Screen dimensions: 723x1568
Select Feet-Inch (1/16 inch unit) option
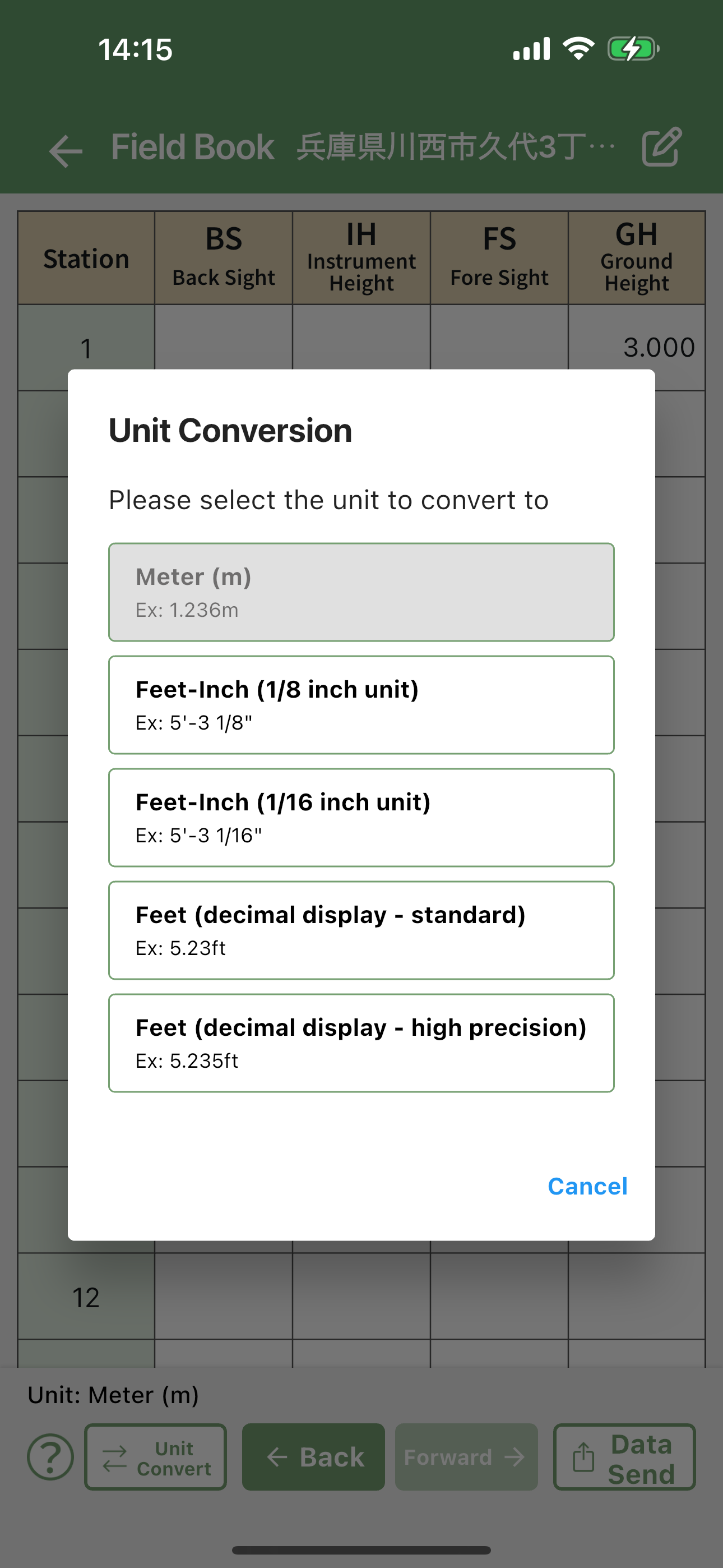point(361,818)
